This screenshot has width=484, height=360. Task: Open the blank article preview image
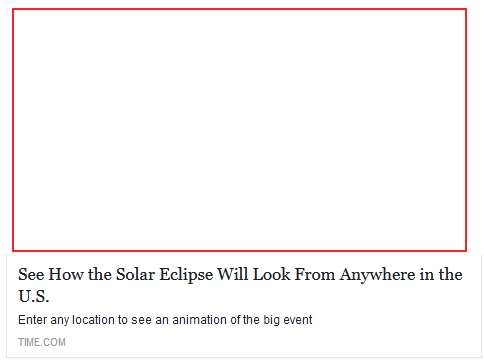click(x=239, y=130)
